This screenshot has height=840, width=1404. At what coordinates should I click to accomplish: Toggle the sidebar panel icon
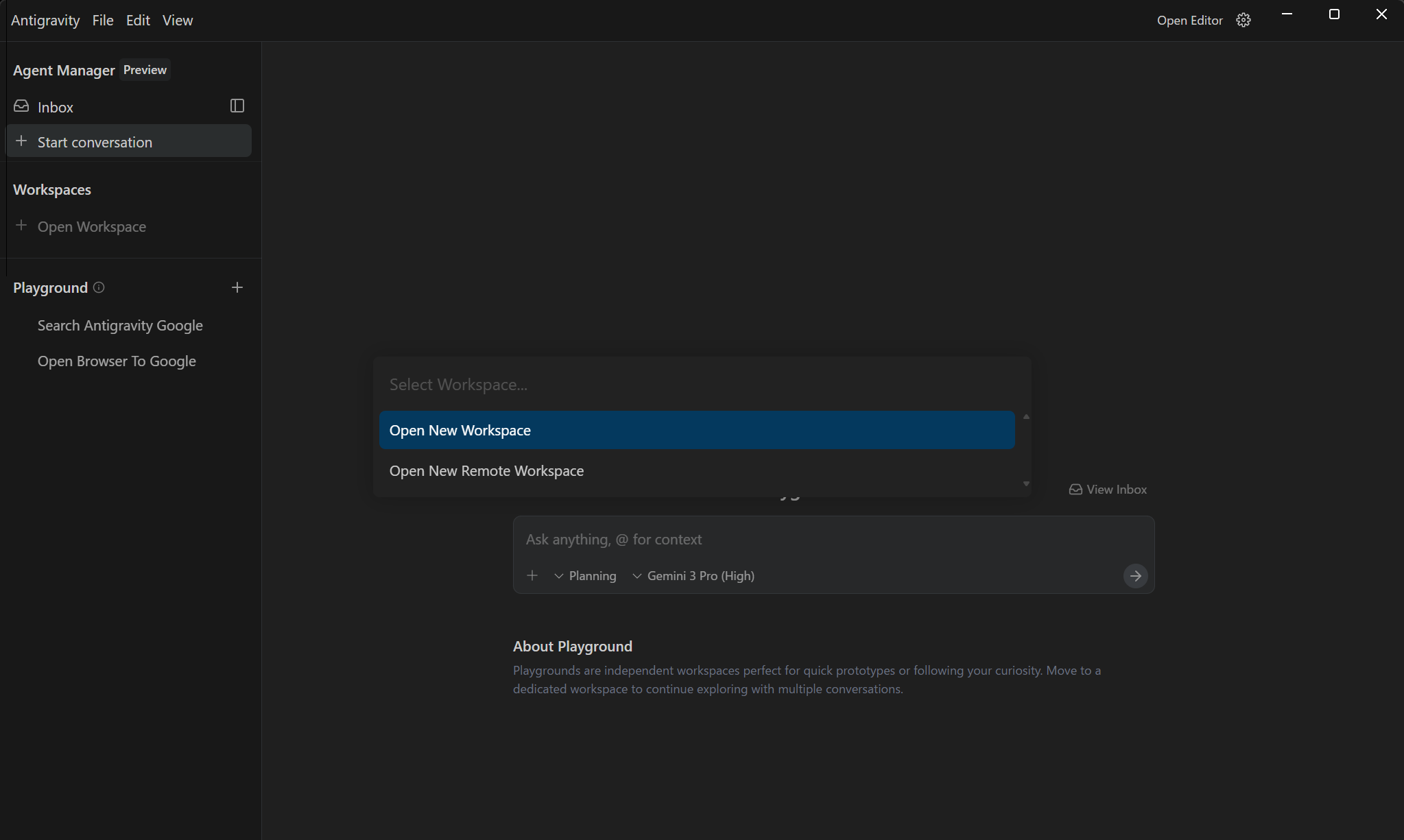tap(237, 106)
